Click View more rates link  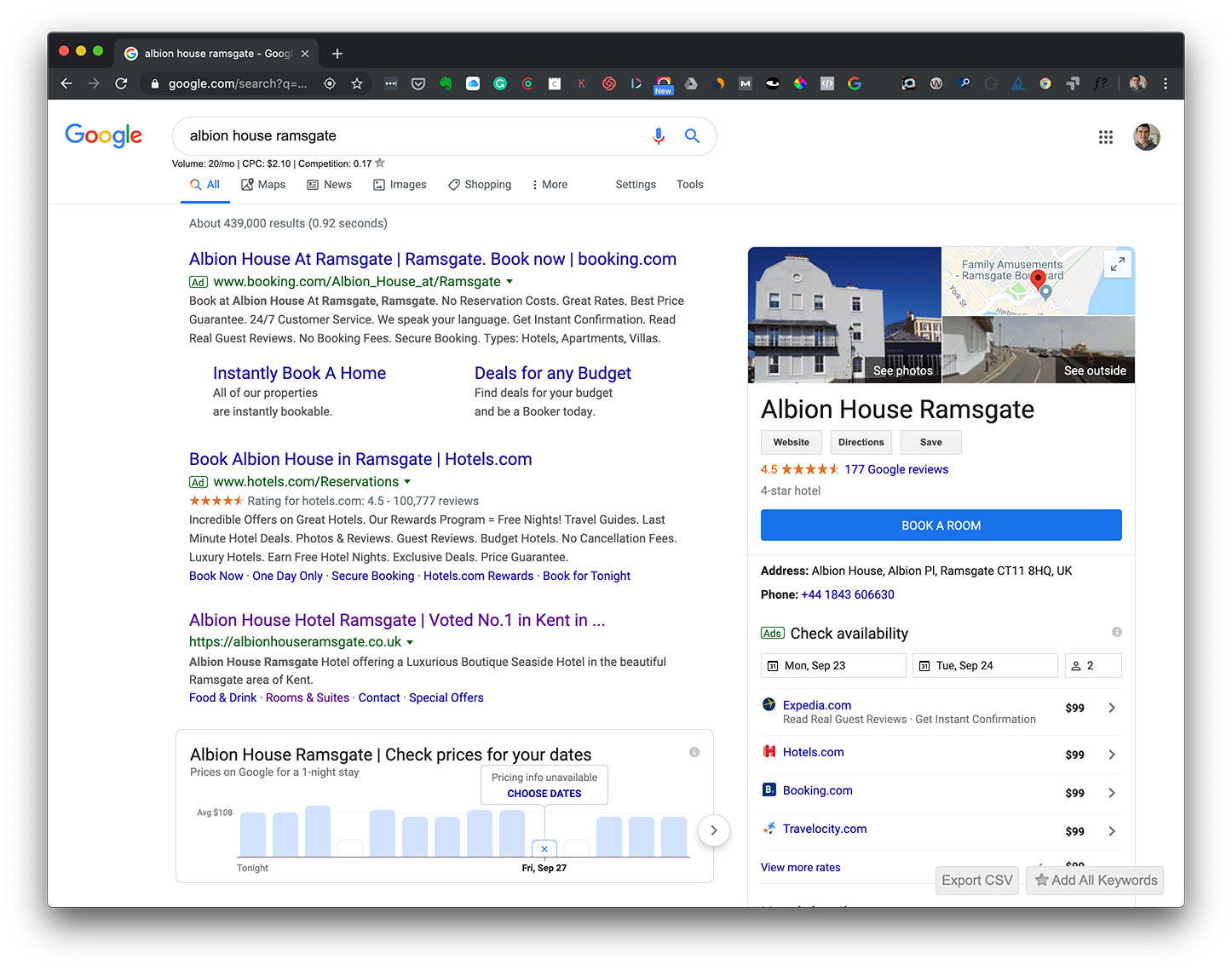(801, 868)
